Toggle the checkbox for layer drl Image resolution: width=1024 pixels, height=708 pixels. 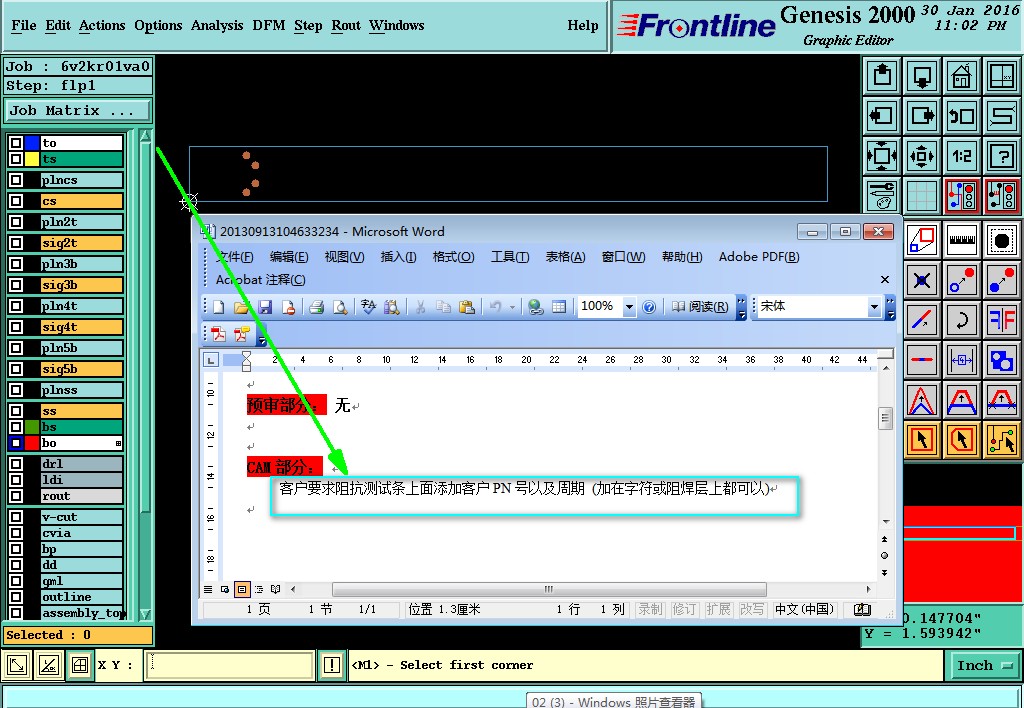[x=16, y=464]
